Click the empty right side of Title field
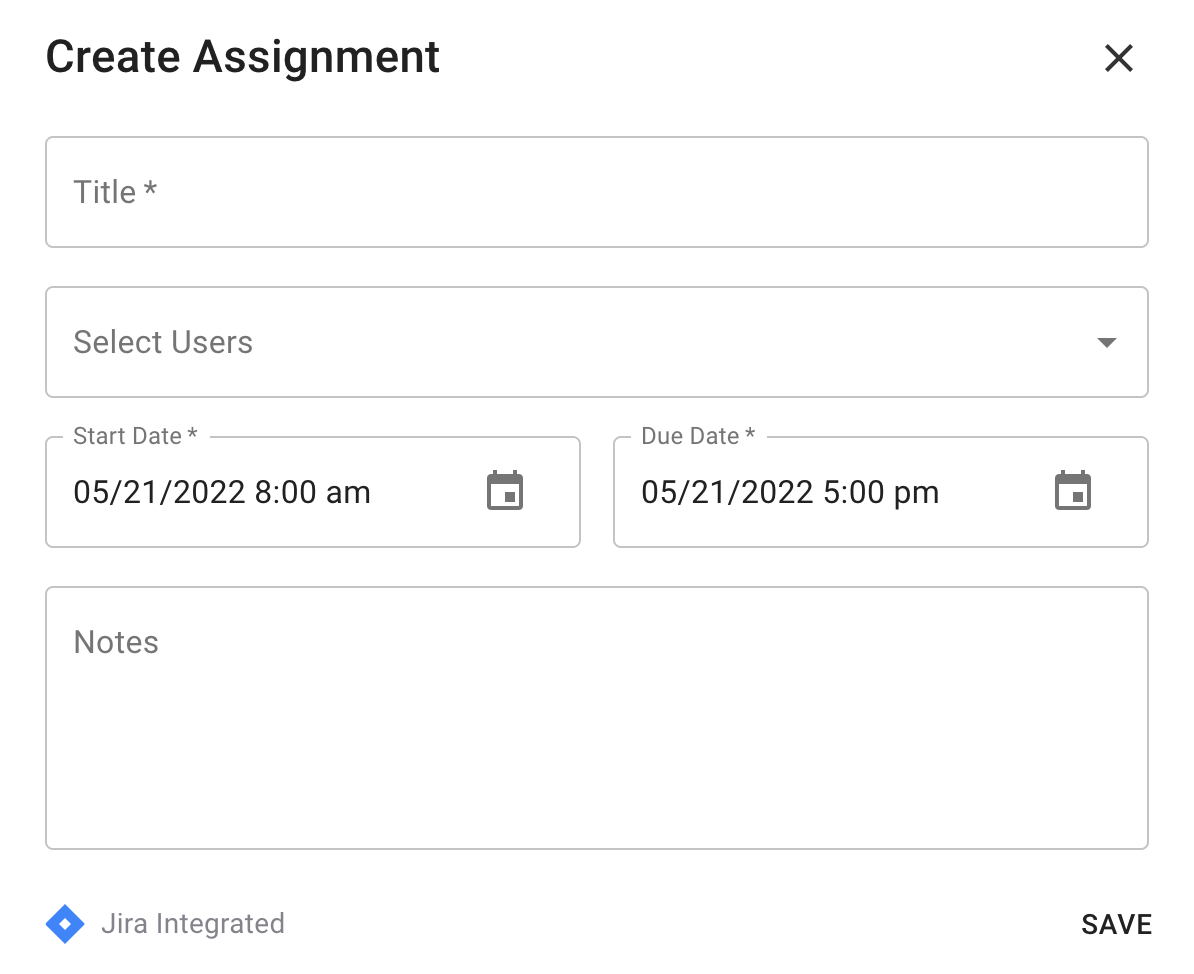 coord(900,192)
